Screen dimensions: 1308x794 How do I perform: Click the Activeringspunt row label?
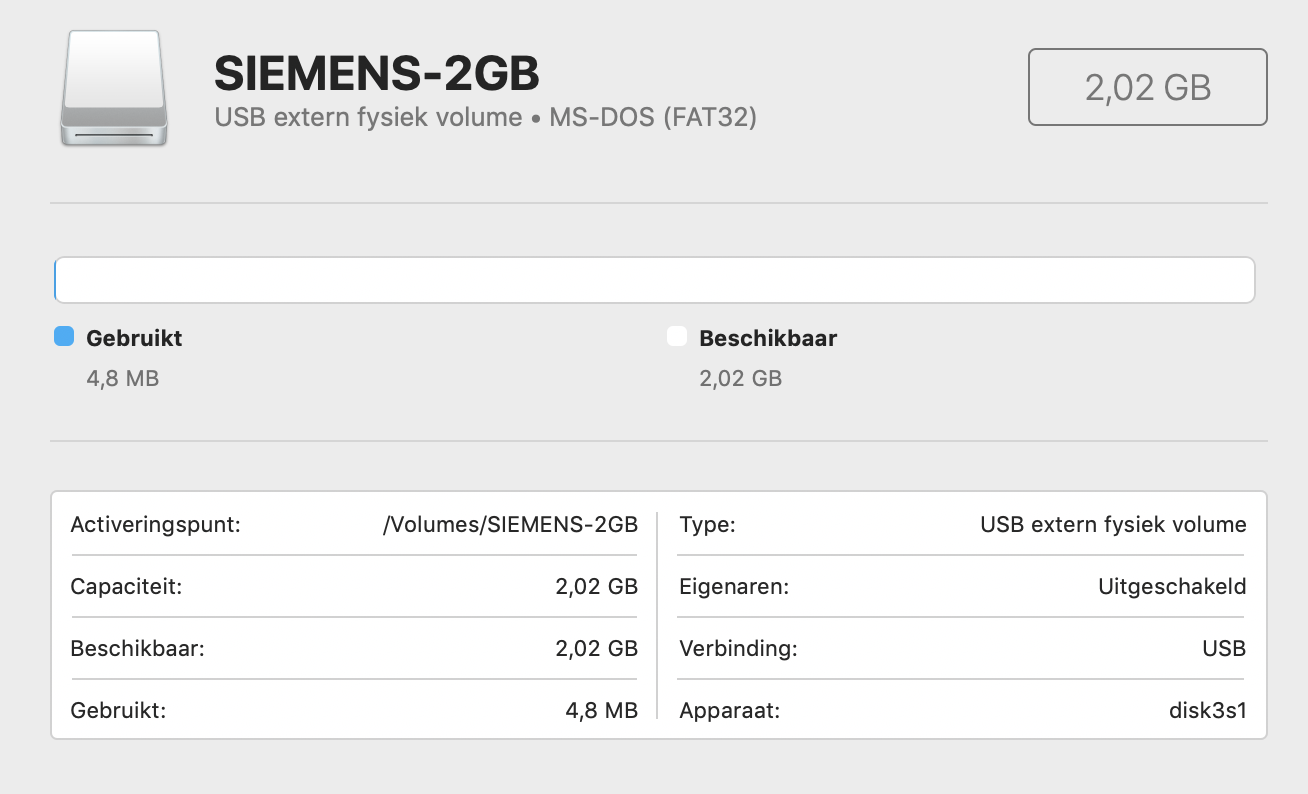pos(156,525)
